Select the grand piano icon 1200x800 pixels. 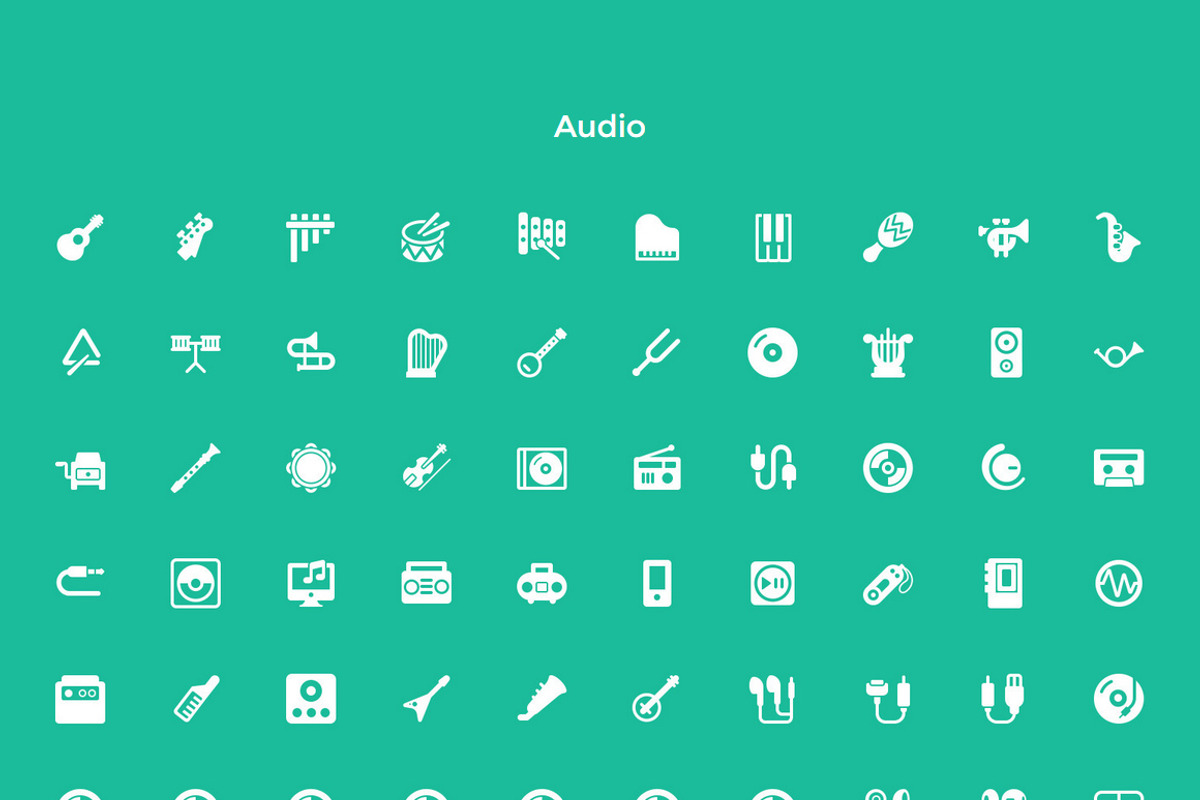[657, 237]
